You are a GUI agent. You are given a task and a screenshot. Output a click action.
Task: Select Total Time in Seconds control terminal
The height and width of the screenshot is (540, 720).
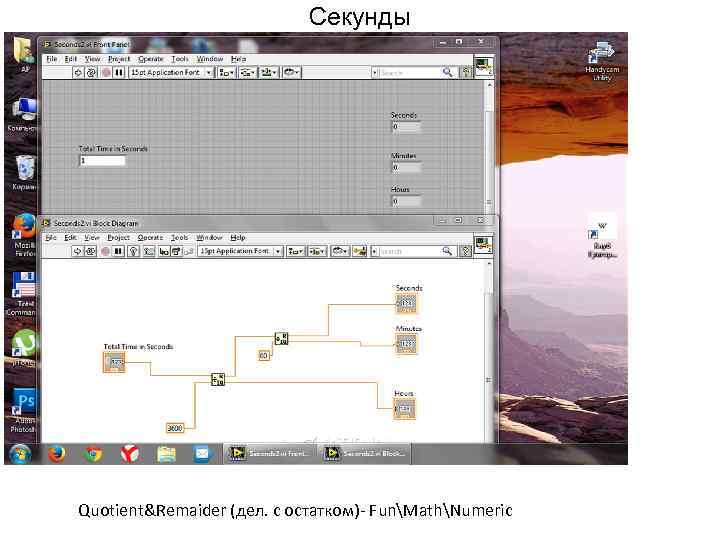pos(114,362)
